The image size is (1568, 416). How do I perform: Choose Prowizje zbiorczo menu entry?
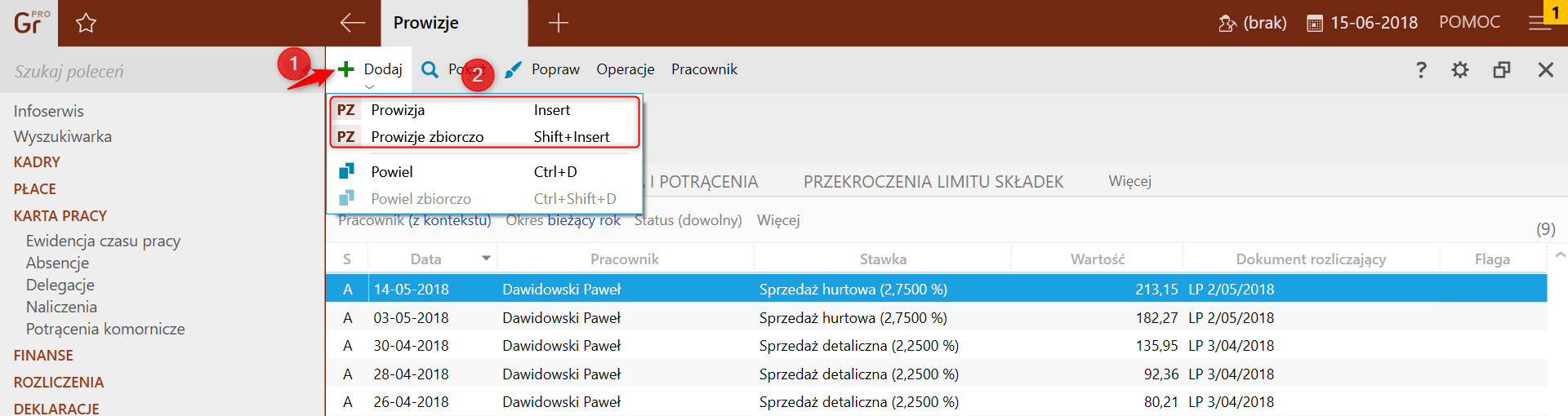[427, 137]
